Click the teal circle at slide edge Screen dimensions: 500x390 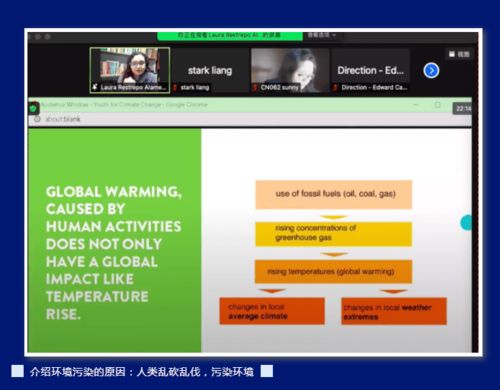[466, 223]
